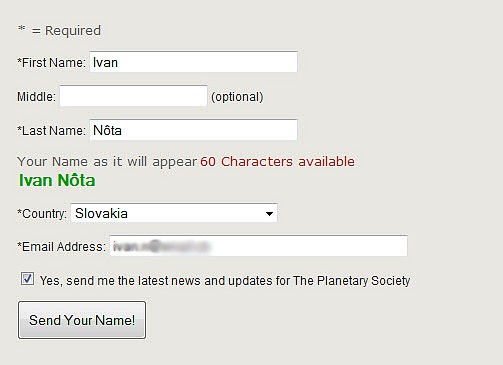
Task: Click the *Last Name: label
Action: pyautogui.click(x=51, y=131)
